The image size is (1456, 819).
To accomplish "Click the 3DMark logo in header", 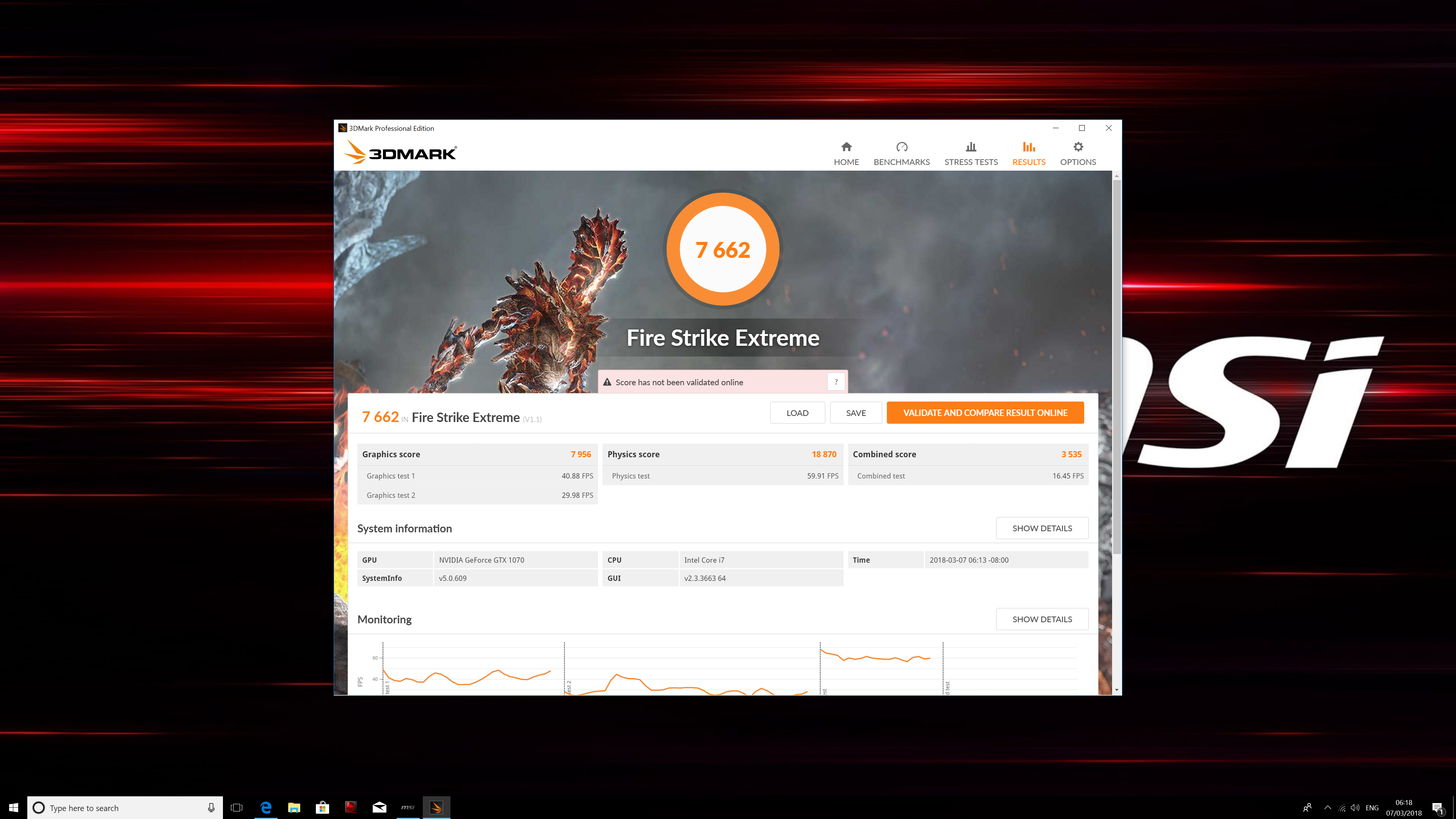I will (400, 152).
